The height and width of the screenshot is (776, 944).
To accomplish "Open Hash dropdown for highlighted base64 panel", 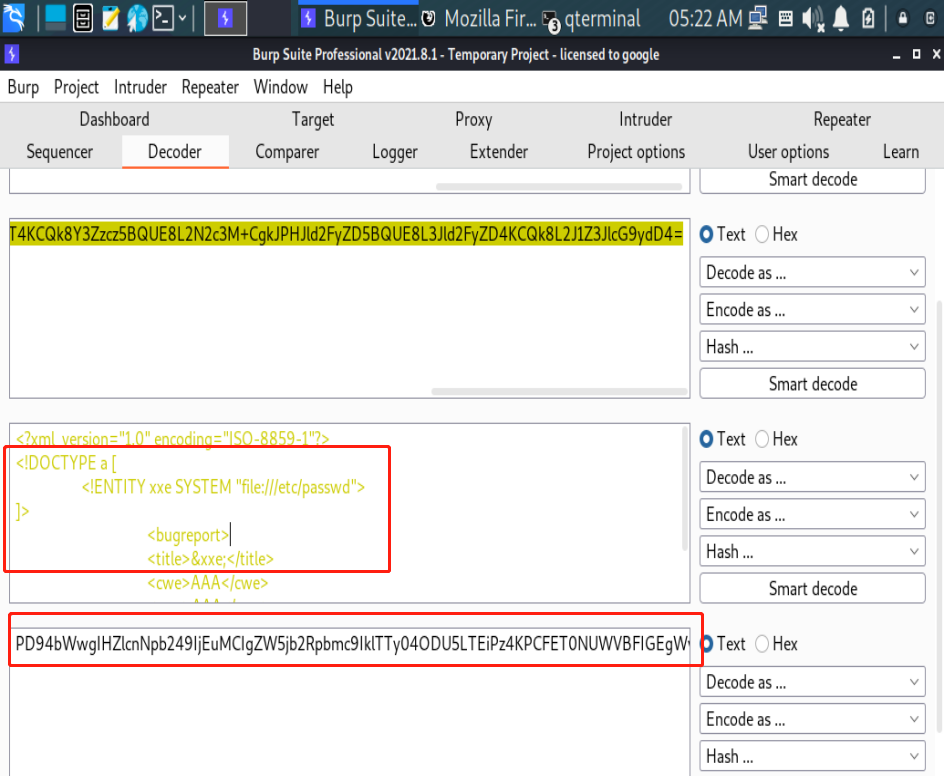I will [x=812, y=347].
